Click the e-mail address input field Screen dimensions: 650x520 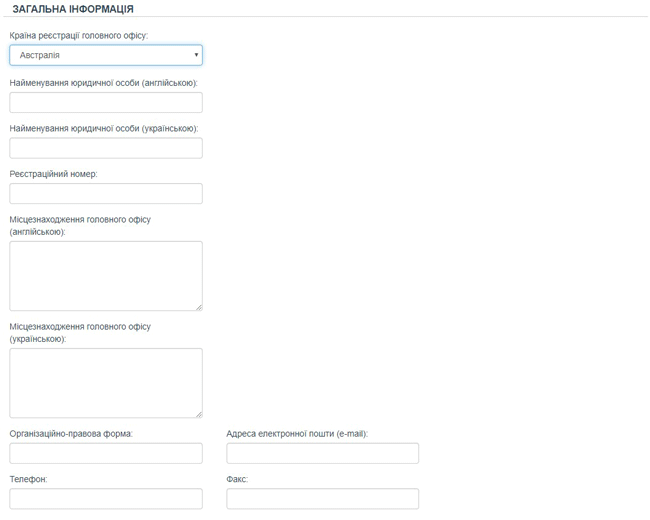pos(322,454)
